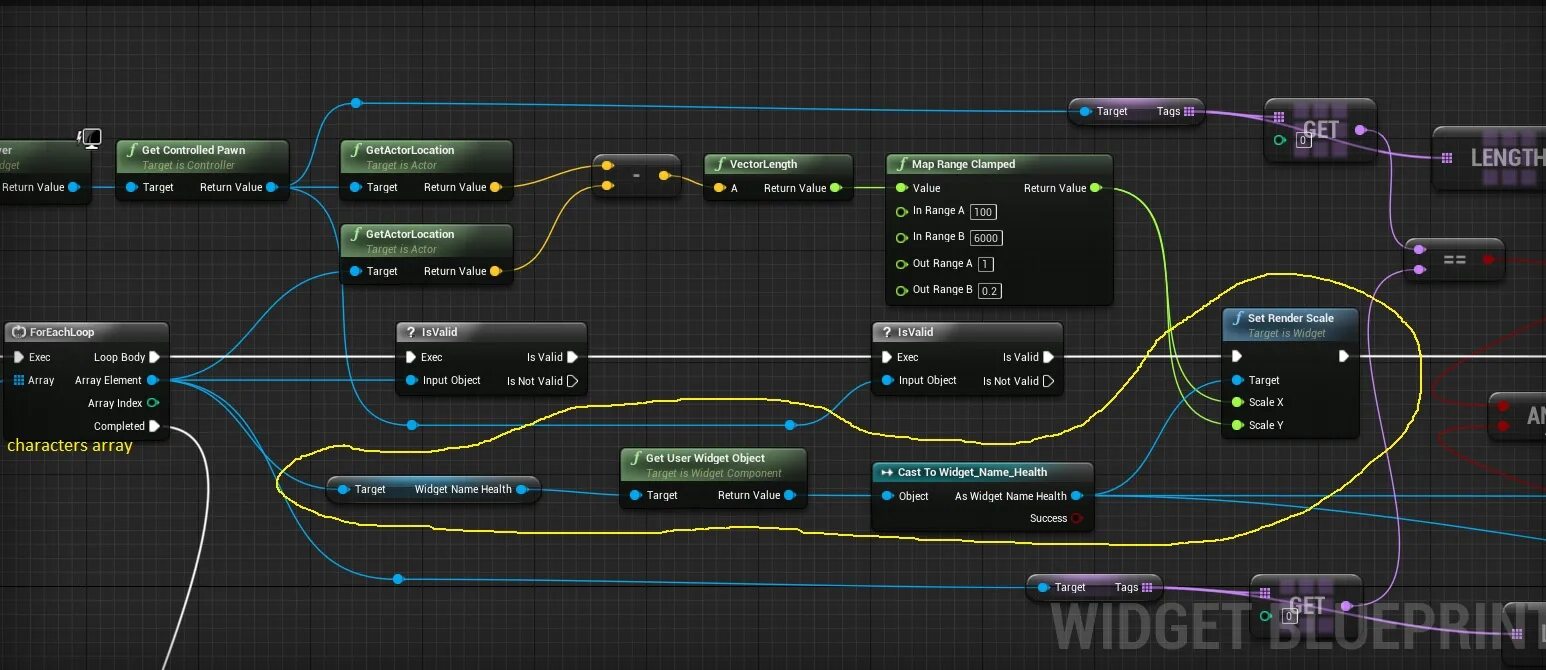Select the Get User Widget Object title
1546x670 pixels.
706,458
